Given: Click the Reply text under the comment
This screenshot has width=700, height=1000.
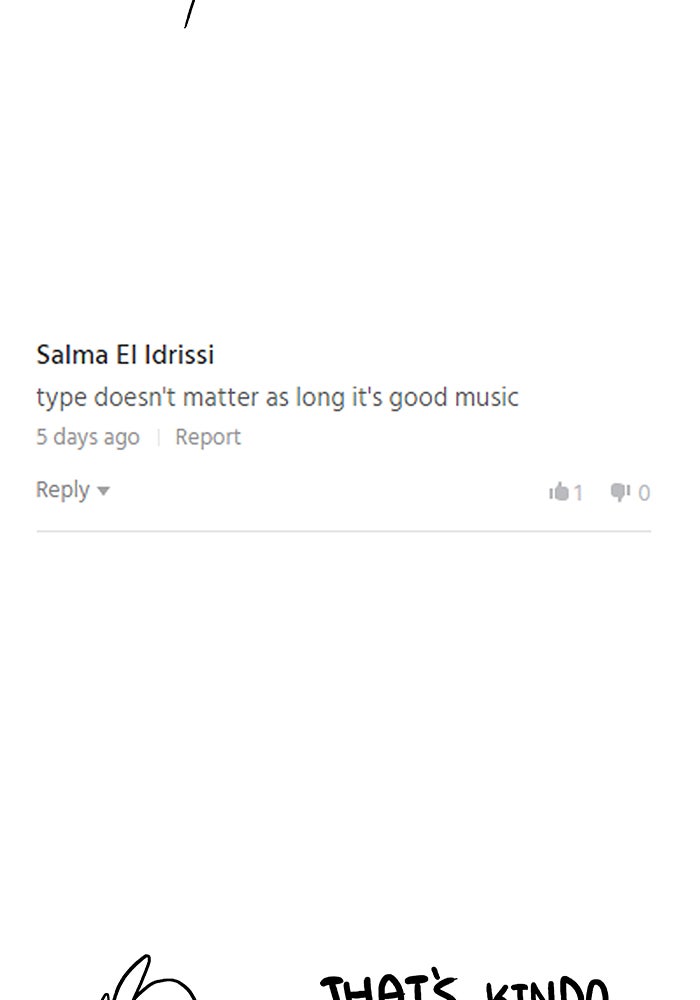Looking at the screenshot, I should [63, 490].
